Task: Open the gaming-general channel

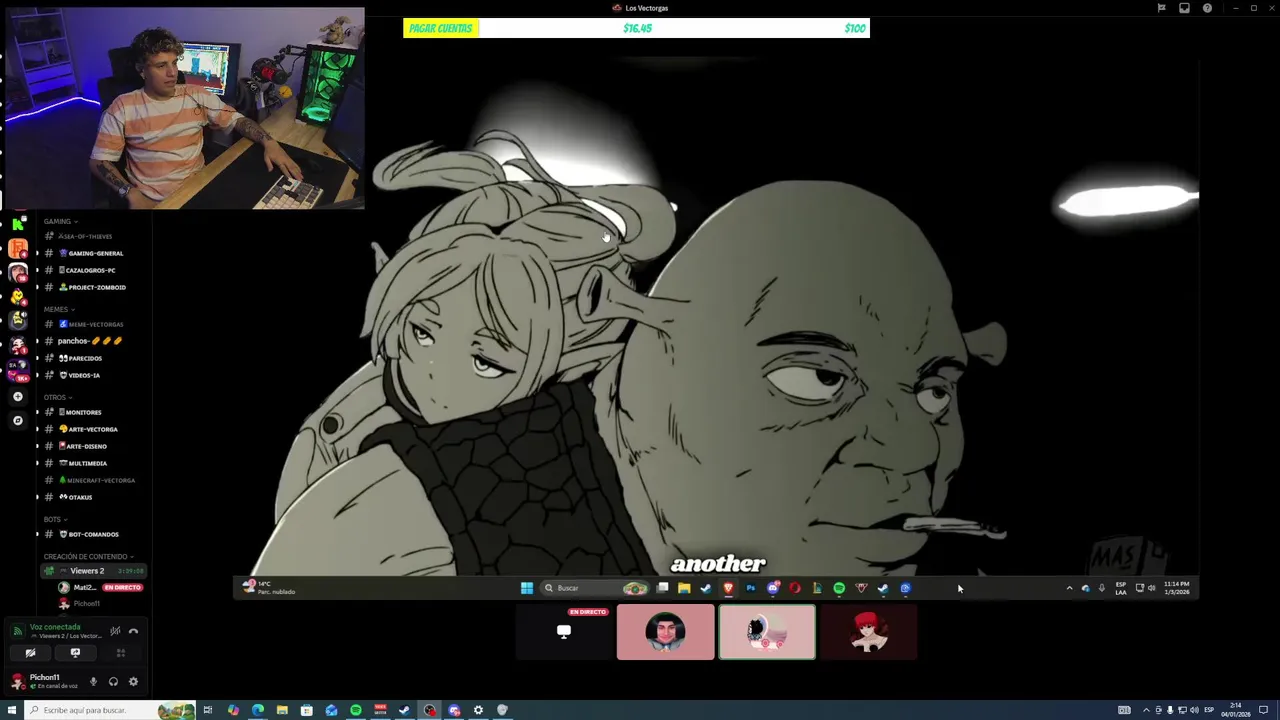Action: [90, 253]
